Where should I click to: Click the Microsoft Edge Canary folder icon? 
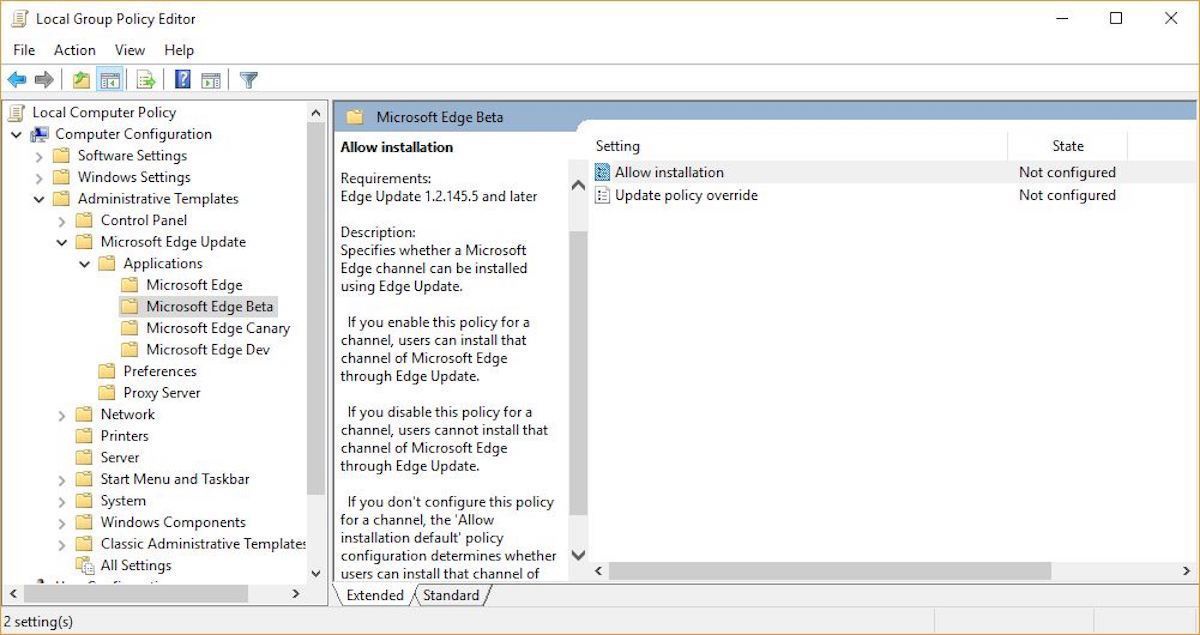click(129, 328)
